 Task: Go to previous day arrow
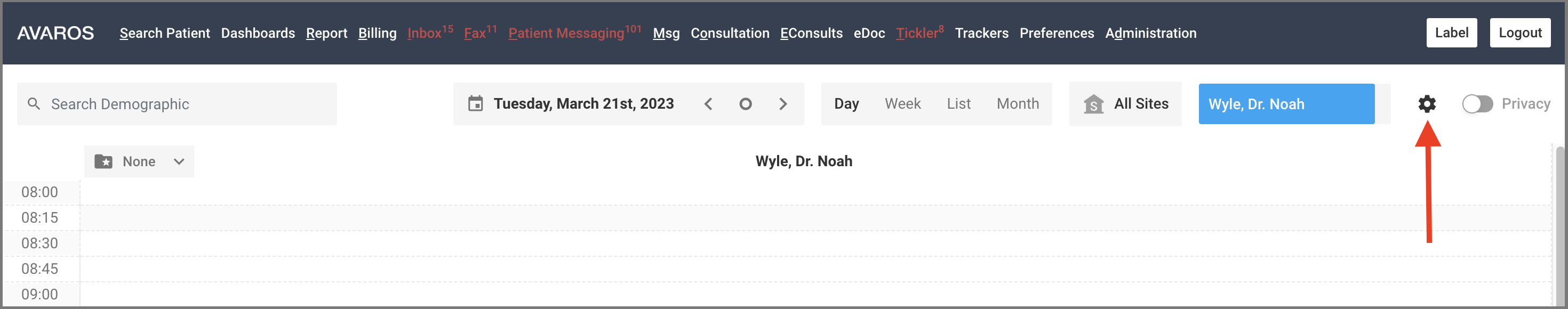708,104
